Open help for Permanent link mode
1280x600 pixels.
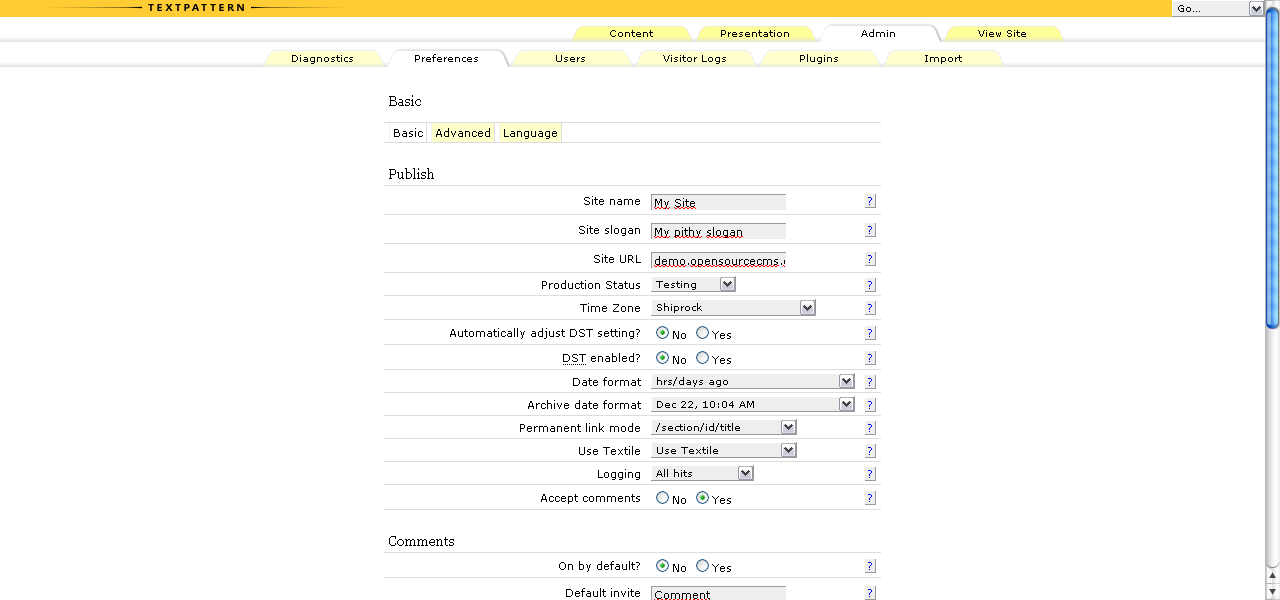click(x=870, y=428)
